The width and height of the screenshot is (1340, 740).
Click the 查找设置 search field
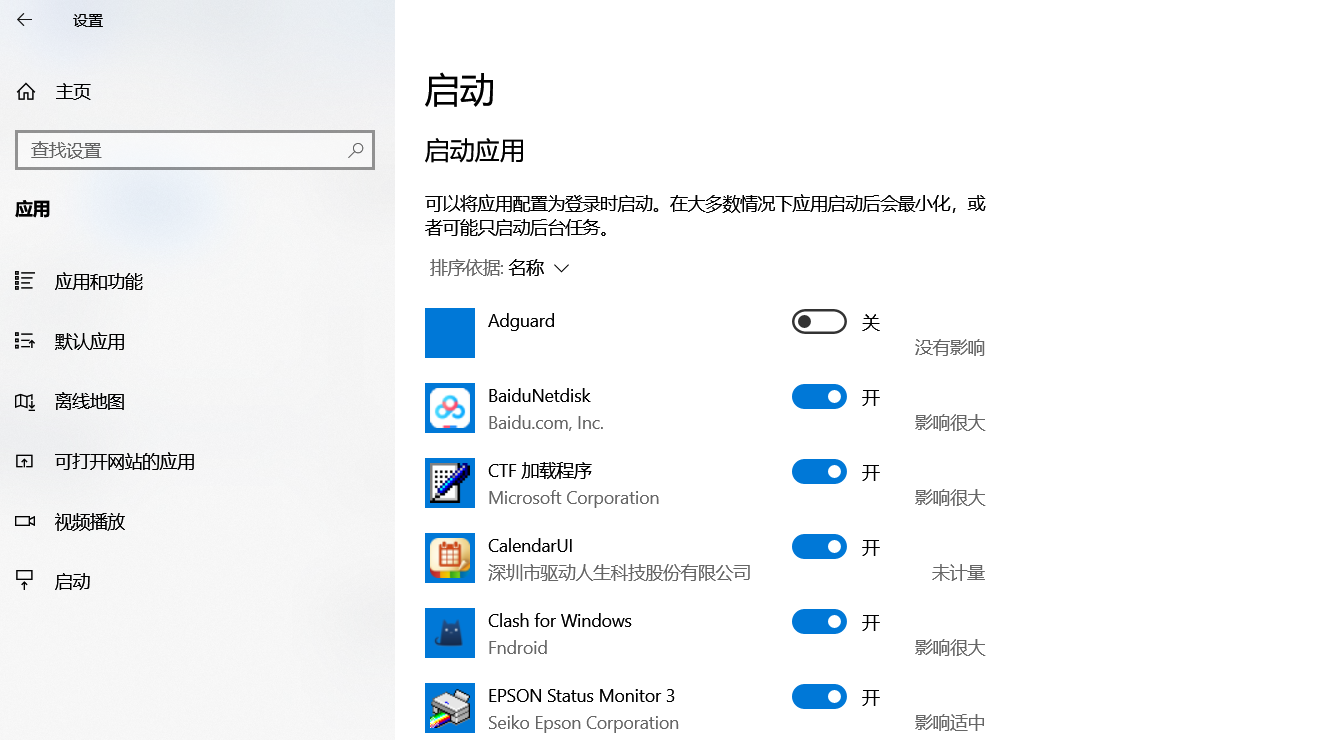tap(195, 150)
